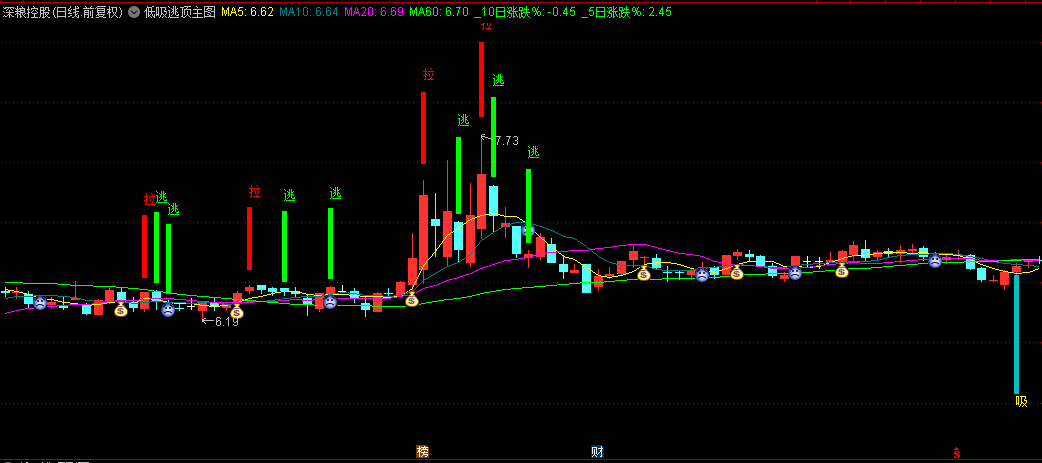Open the 财 marker on the bottom axis

click(597, 452)
